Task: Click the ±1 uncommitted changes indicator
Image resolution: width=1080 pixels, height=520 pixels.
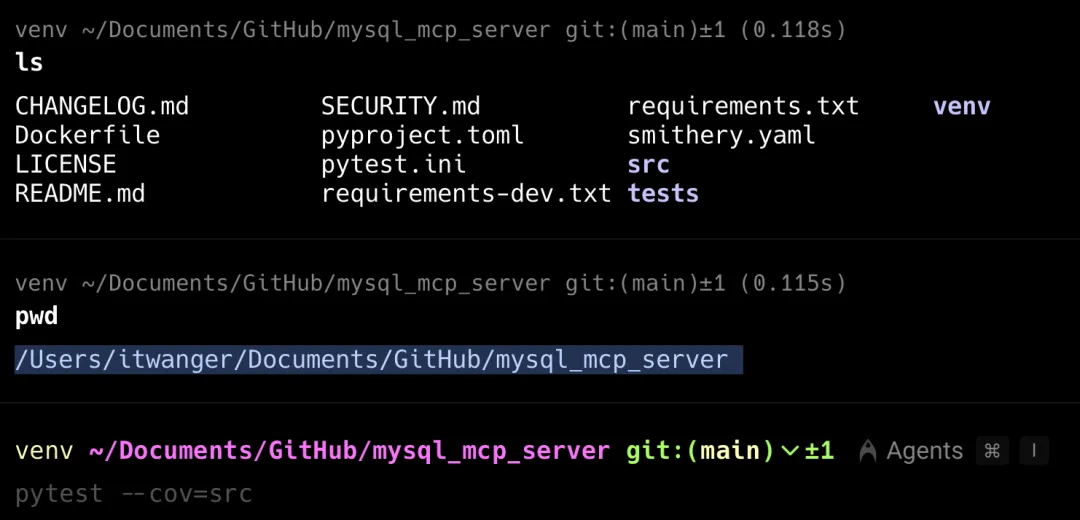Action: click(820, 451)
